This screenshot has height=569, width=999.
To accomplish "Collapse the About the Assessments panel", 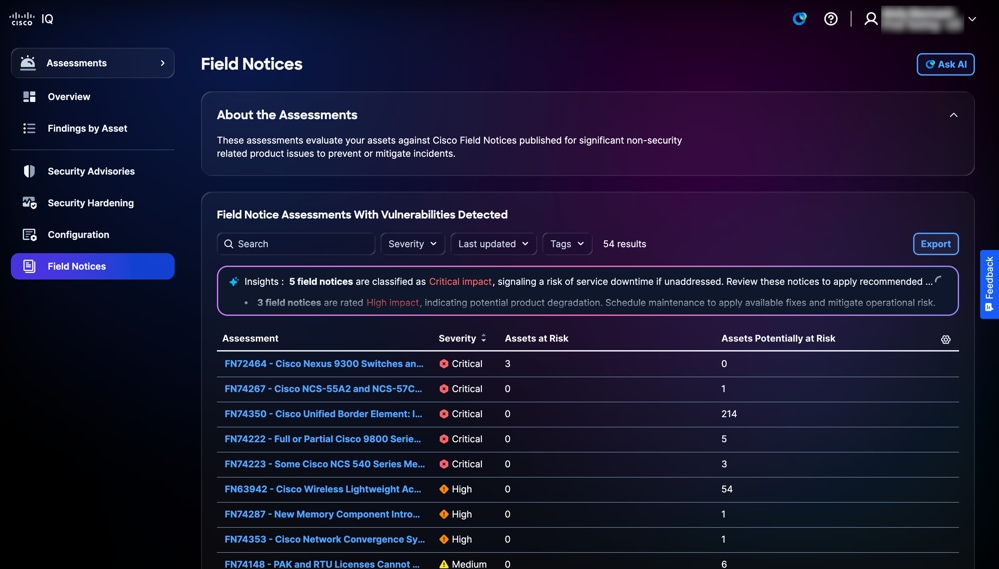I will [x=953, y=115].
